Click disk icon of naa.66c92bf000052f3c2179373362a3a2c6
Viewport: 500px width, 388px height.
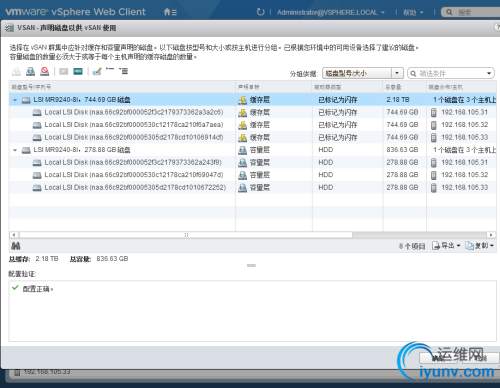37,113
